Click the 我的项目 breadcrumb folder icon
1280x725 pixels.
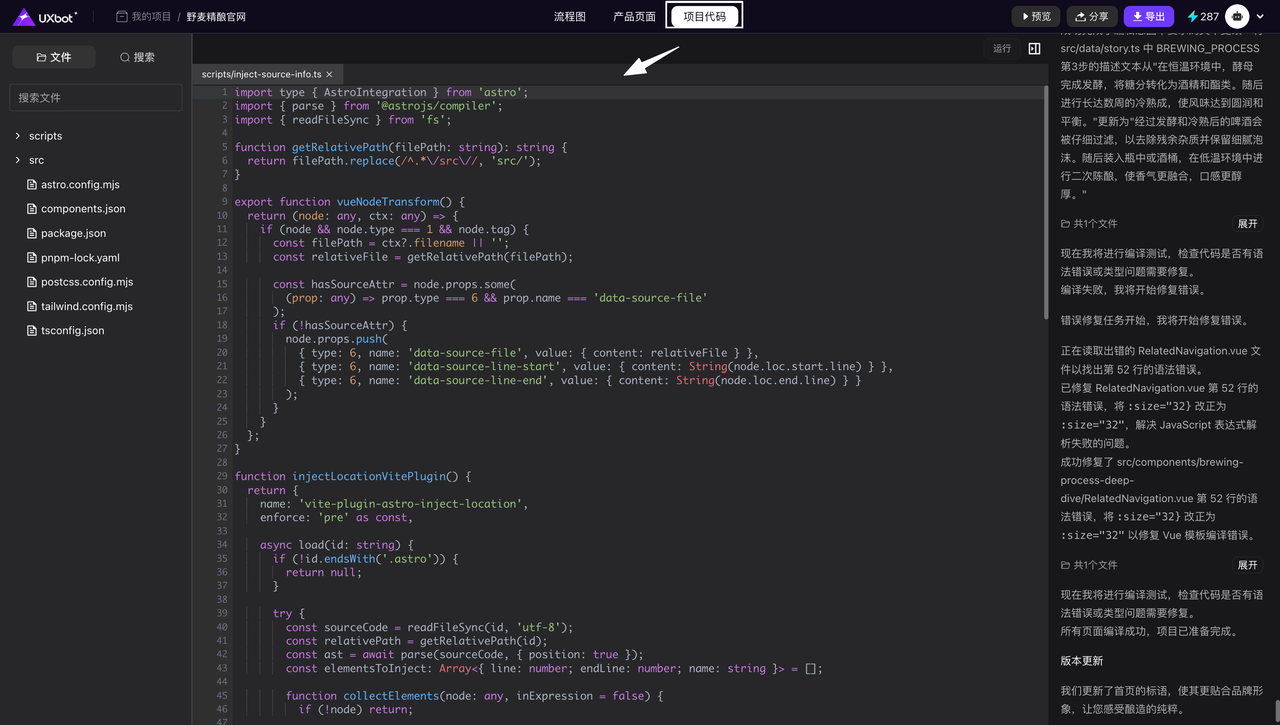coord(122,16)
